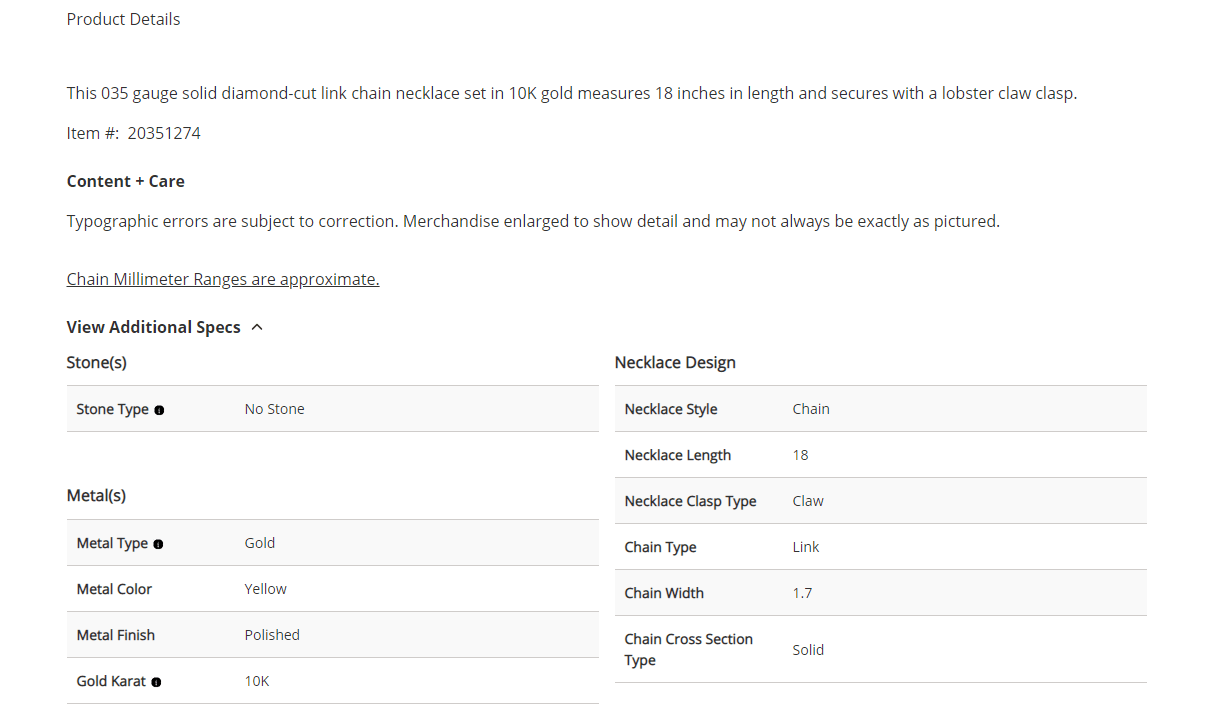Click the Necklace Clasp Type value Claw
The width and height of the screenshot is (1227, 719).
point(808,501)
